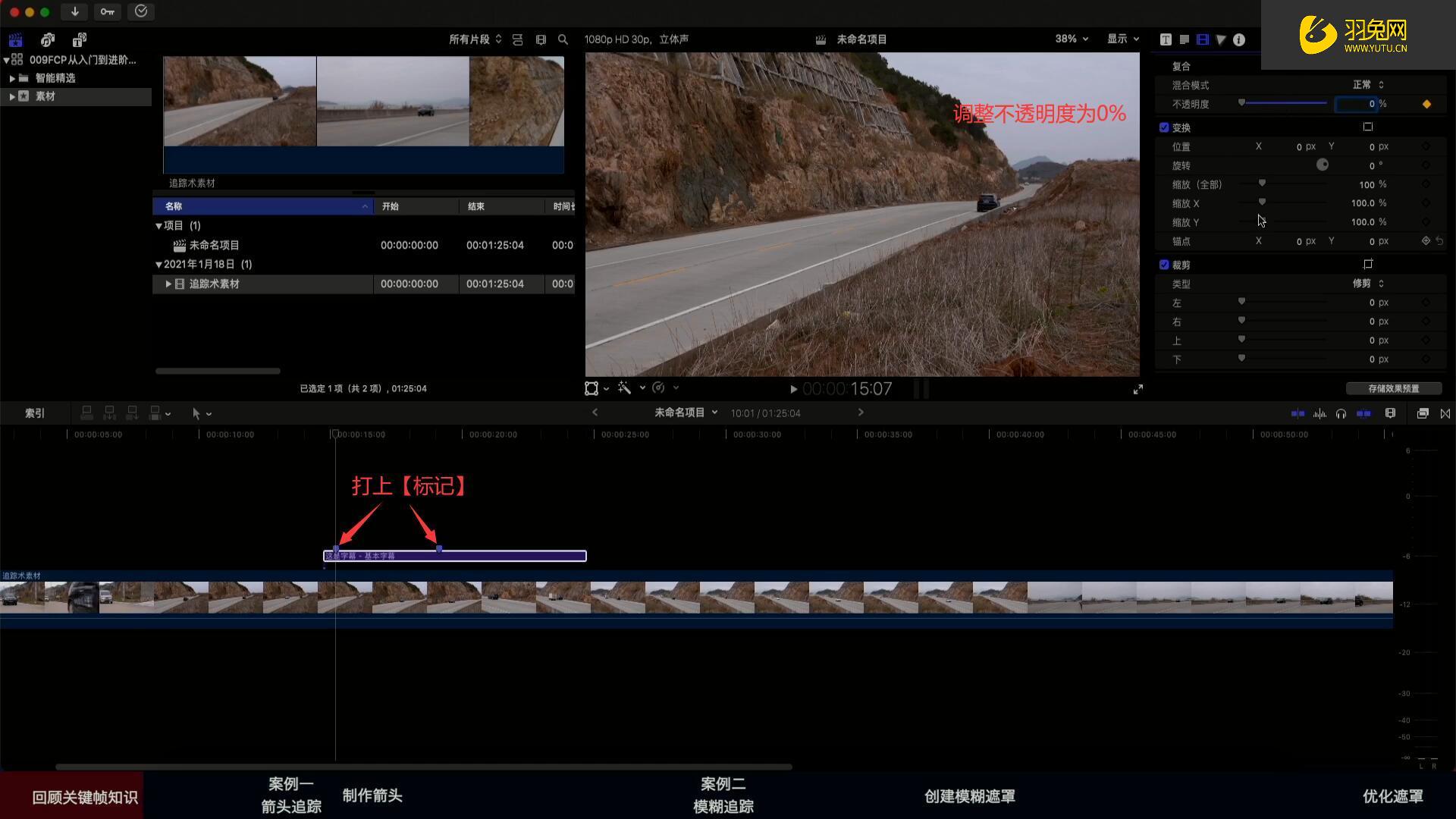Add keyframe for 位置 position
The width and height of the screenshot is (1456, 819).
coord(1426,146)
